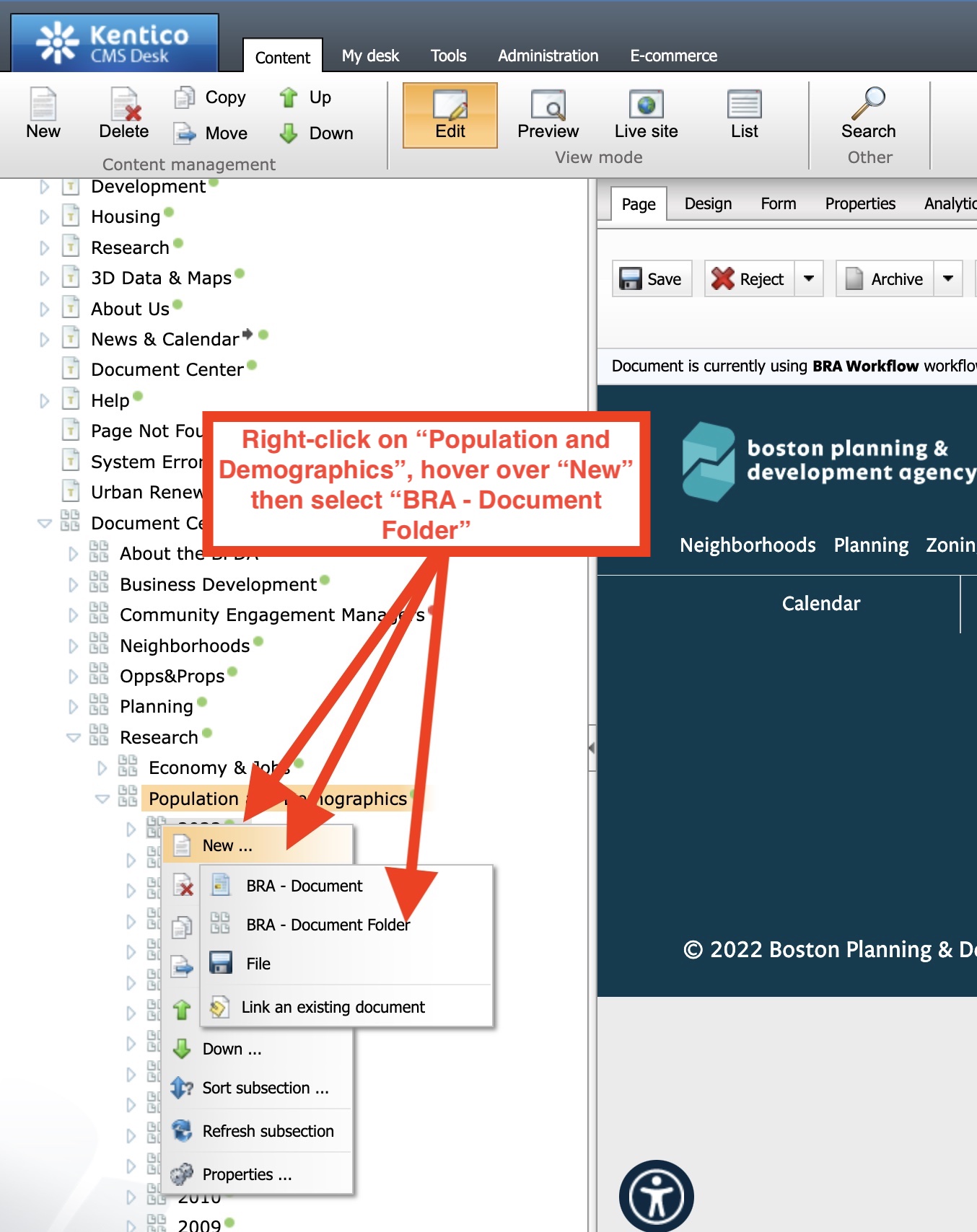This screenshot has width=977, height=1232.
Task: Collapse the Research document folder node
Action: point(73,737)
